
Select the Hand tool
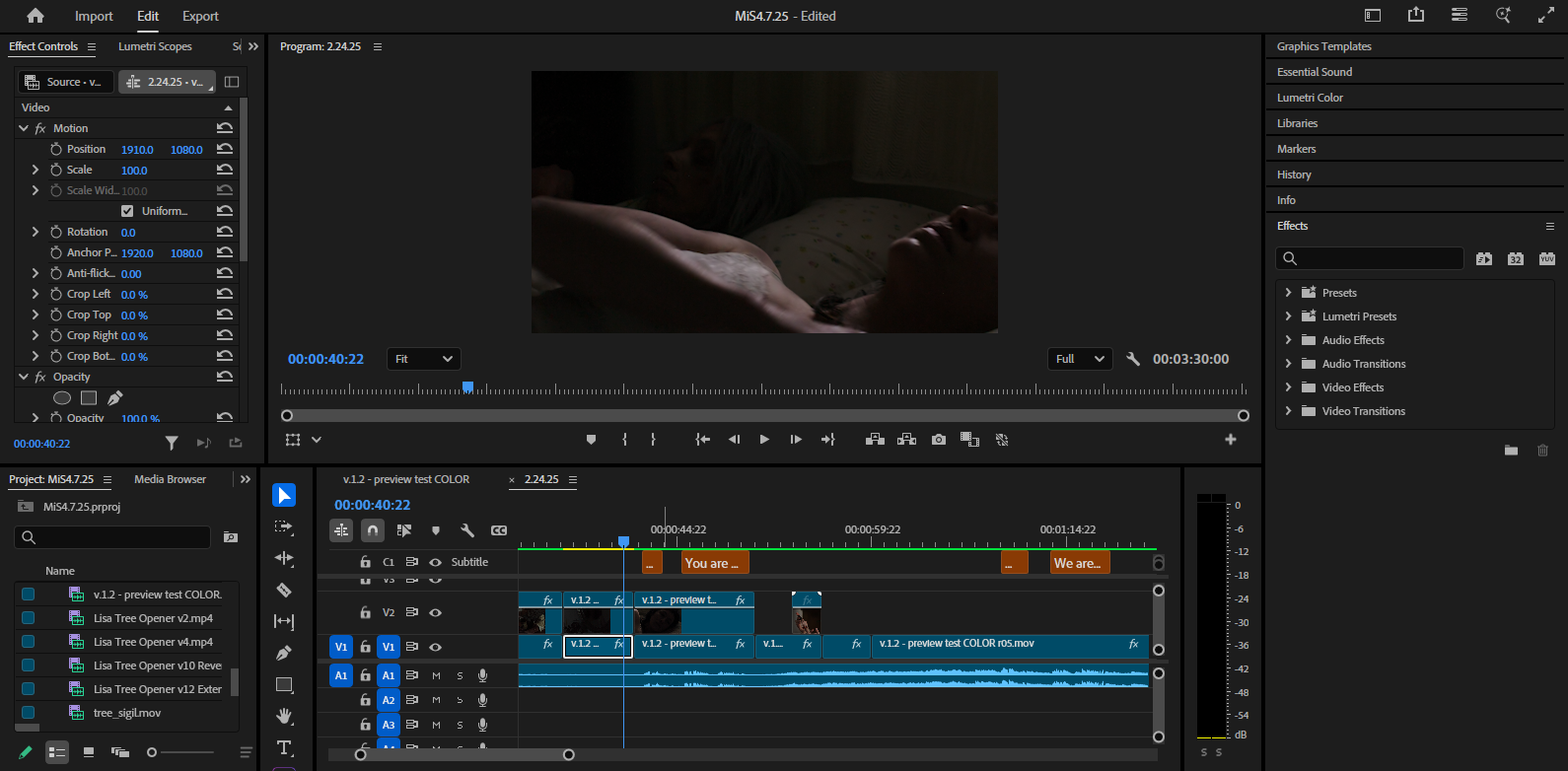(x=284, y=716)
